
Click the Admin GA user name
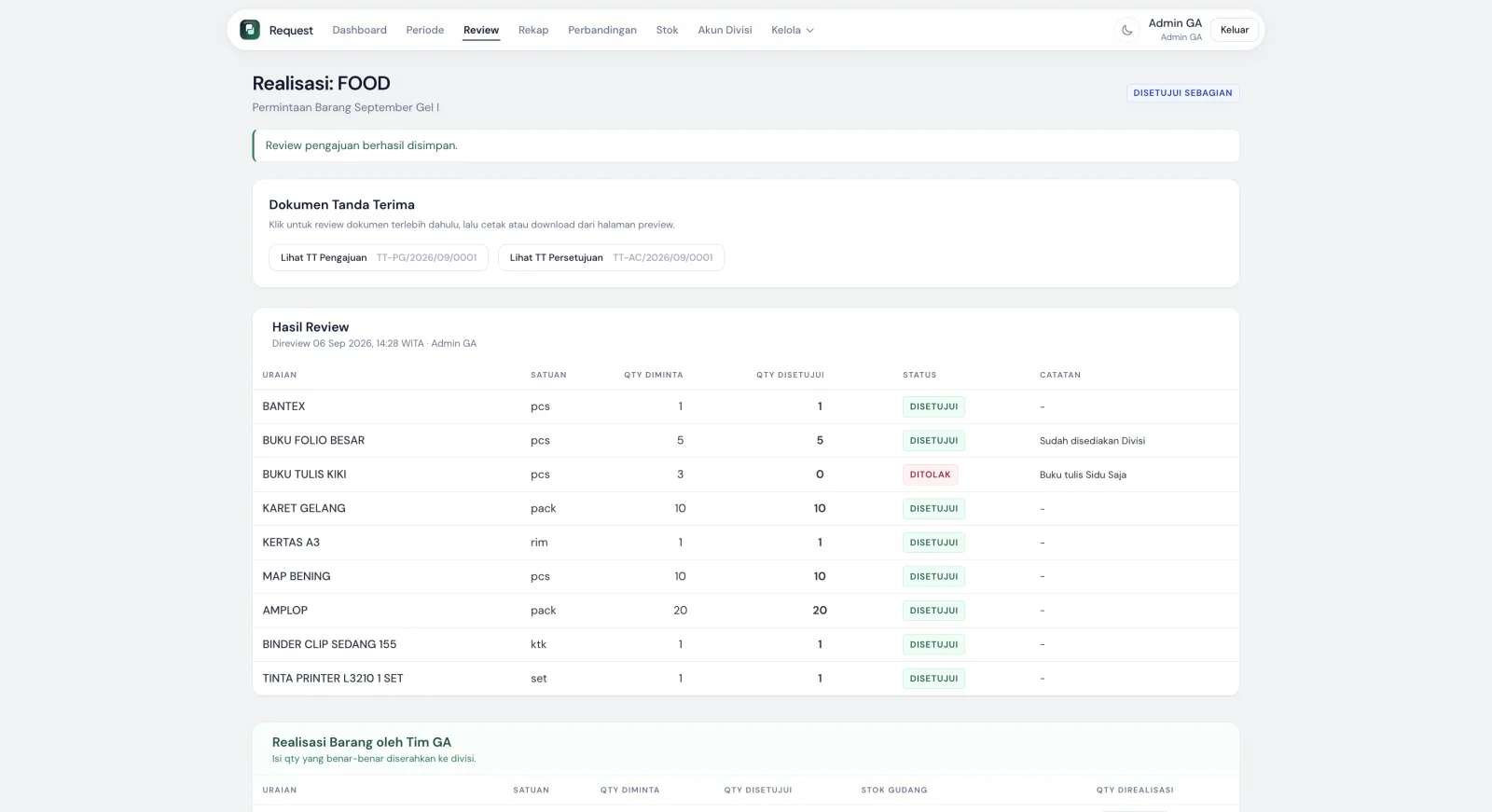(1175, 23)
